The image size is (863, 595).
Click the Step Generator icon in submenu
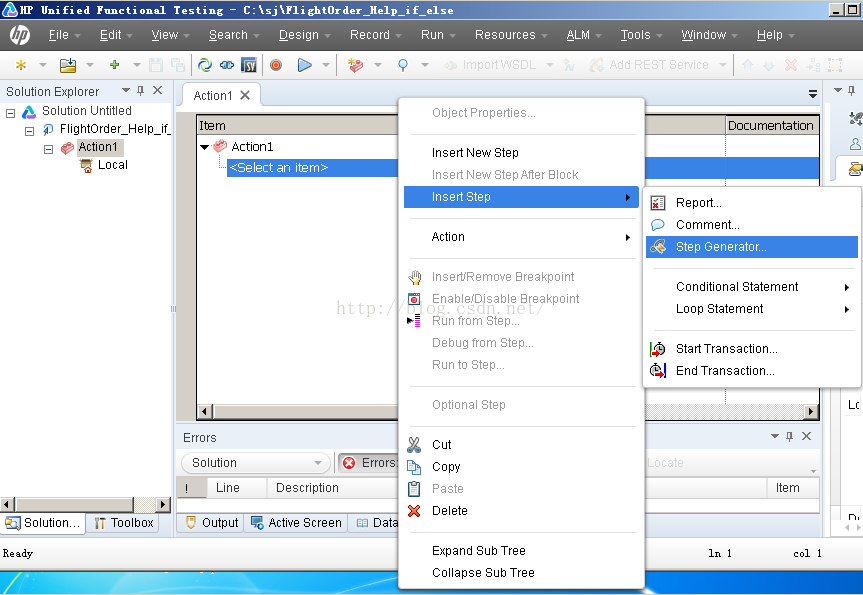pos(658,247)
